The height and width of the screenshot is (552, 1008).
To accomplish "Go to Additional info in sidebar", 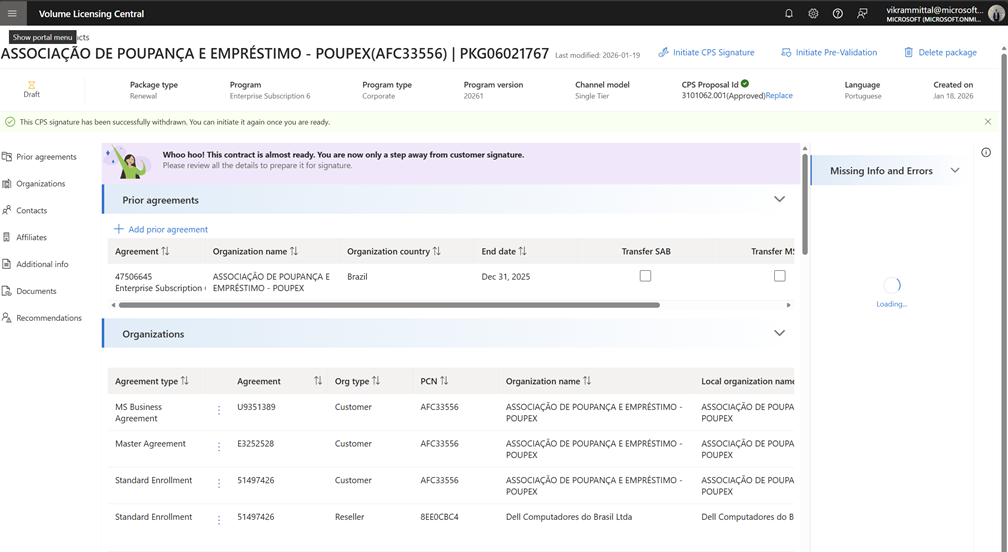I will tap(35, 265).
